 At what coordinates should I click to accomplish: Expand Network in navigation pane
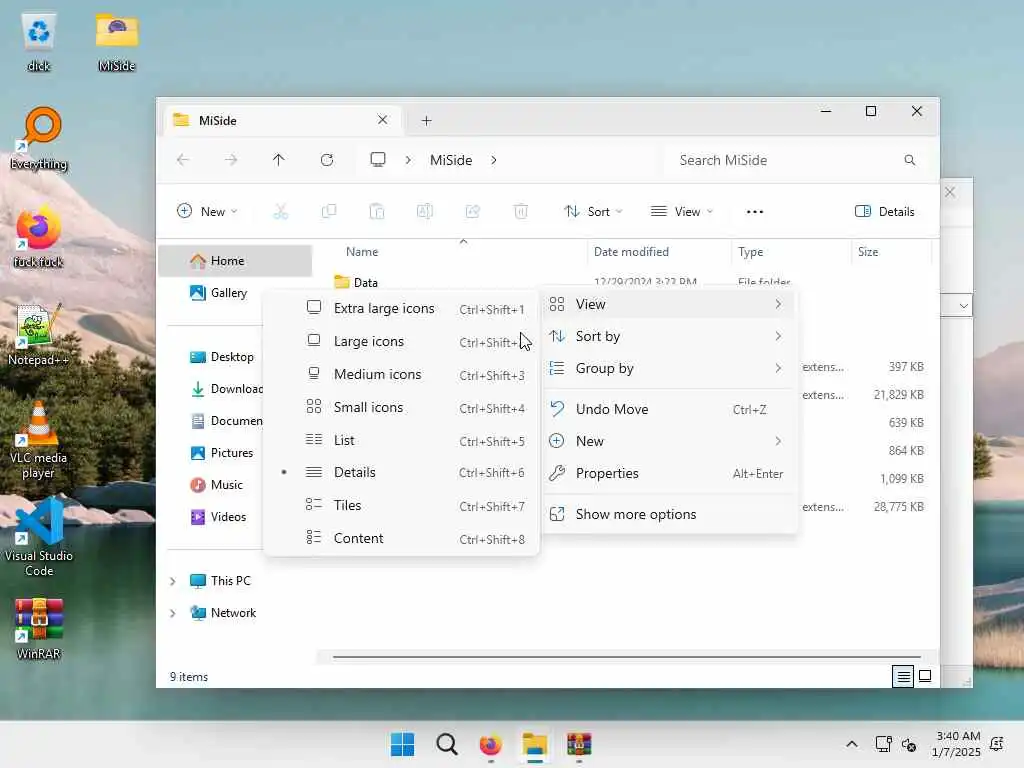pyautogui.click(x=172, y=613)
